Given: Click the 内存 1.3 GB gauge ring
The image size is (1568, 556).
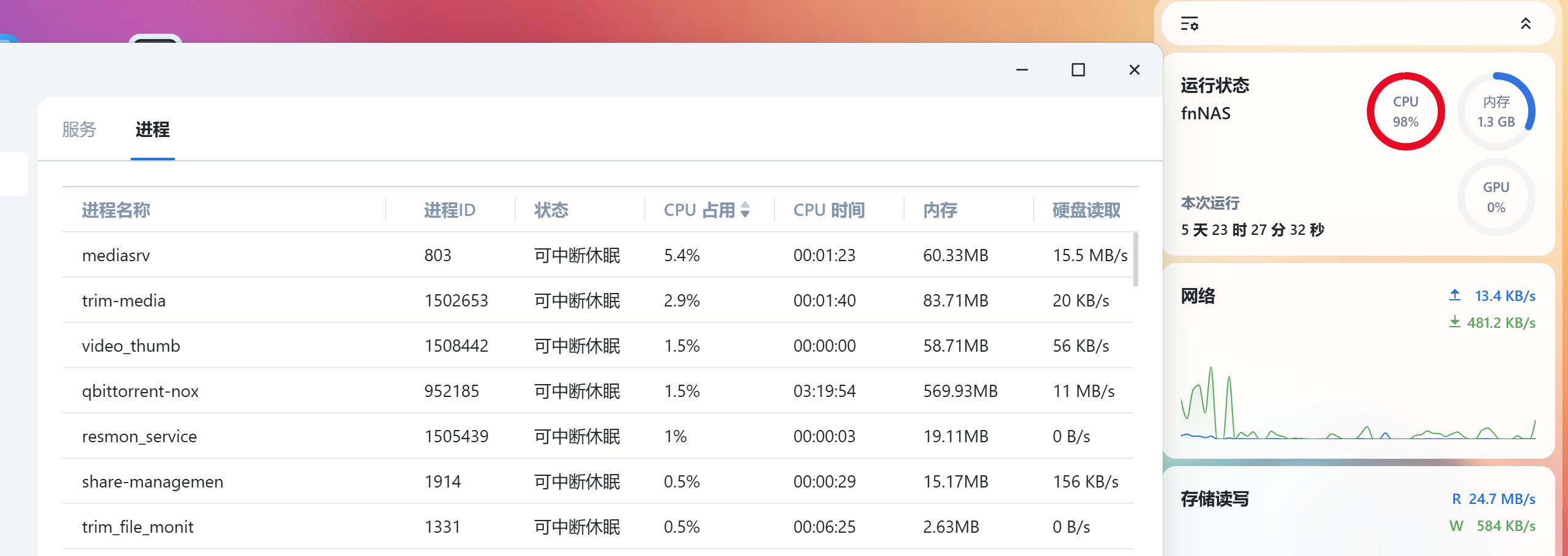Looking at the screenshot, I should tap(1496, 111).
